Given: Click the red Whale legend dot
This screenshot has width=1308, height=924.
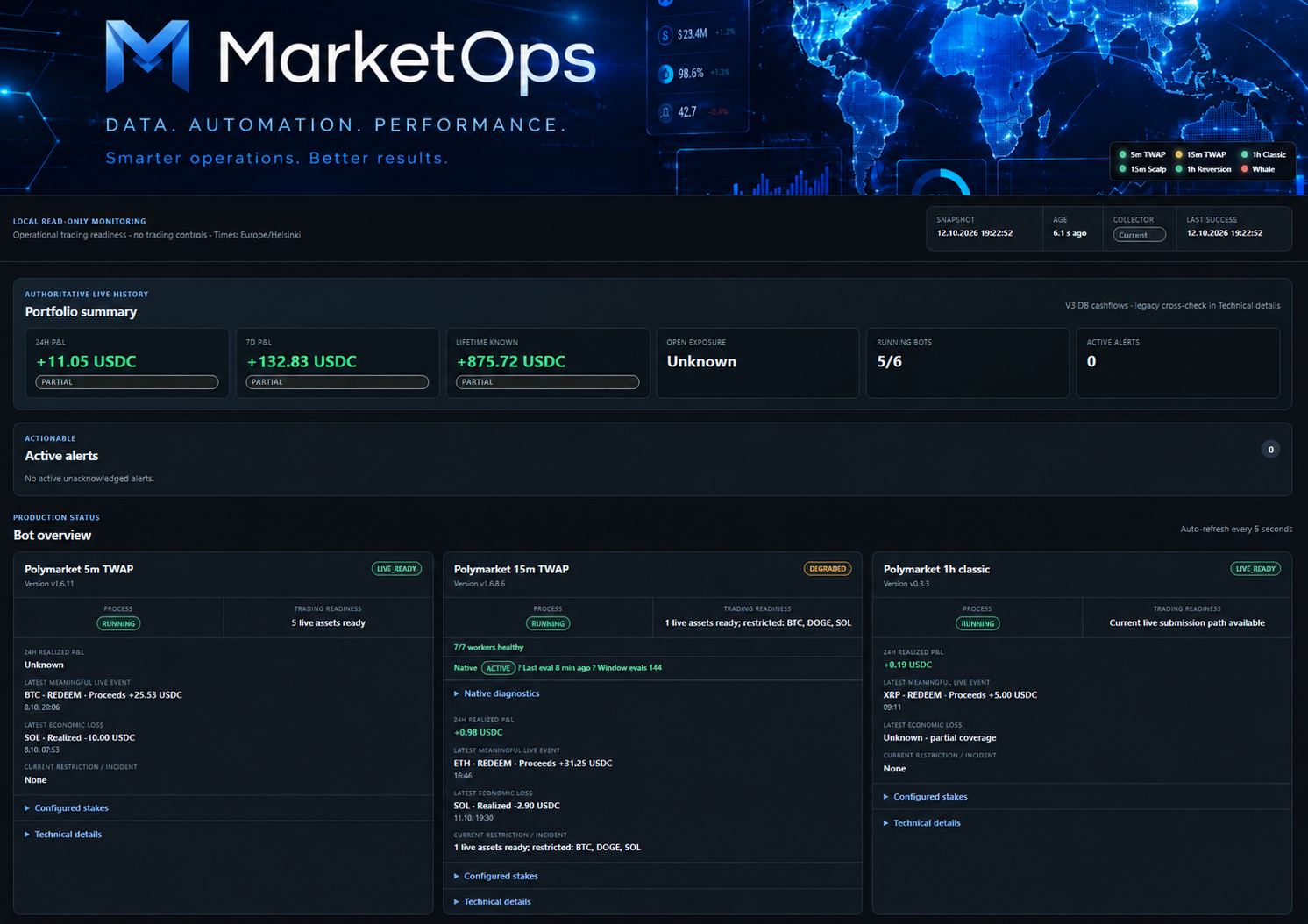Looking at the screenshot, I should [1244, 169].
